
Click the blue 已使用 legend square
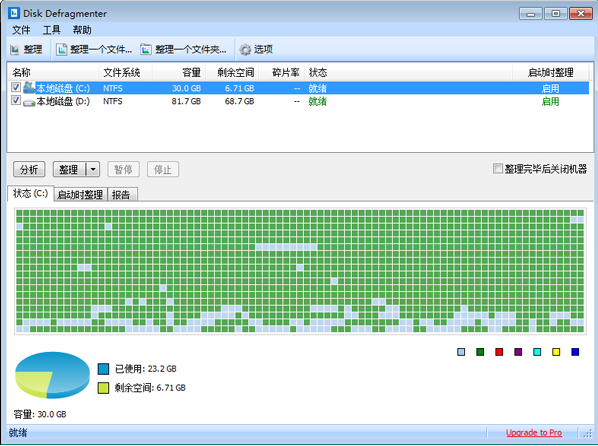[103, 369]
